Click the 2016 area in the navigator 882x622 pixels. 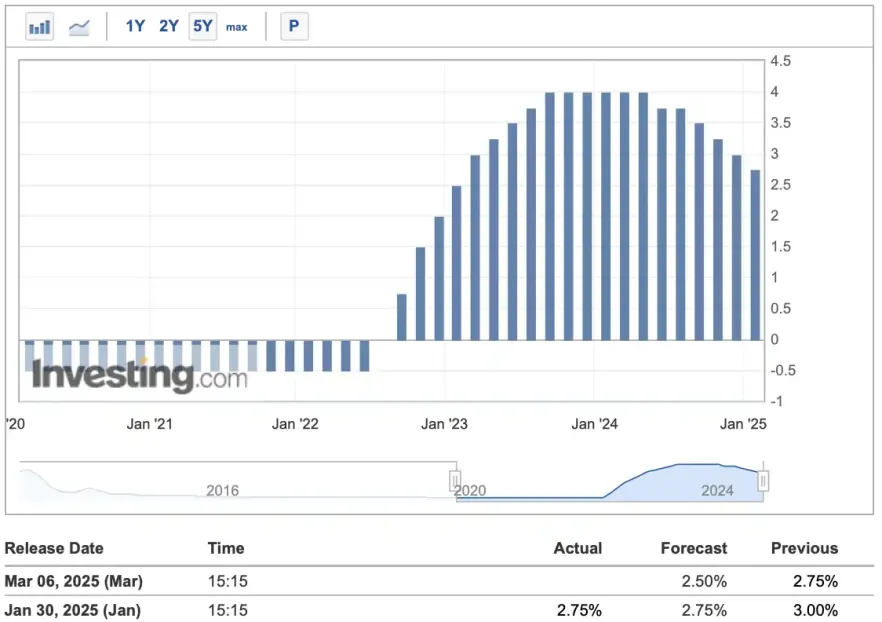click(222, 490)
